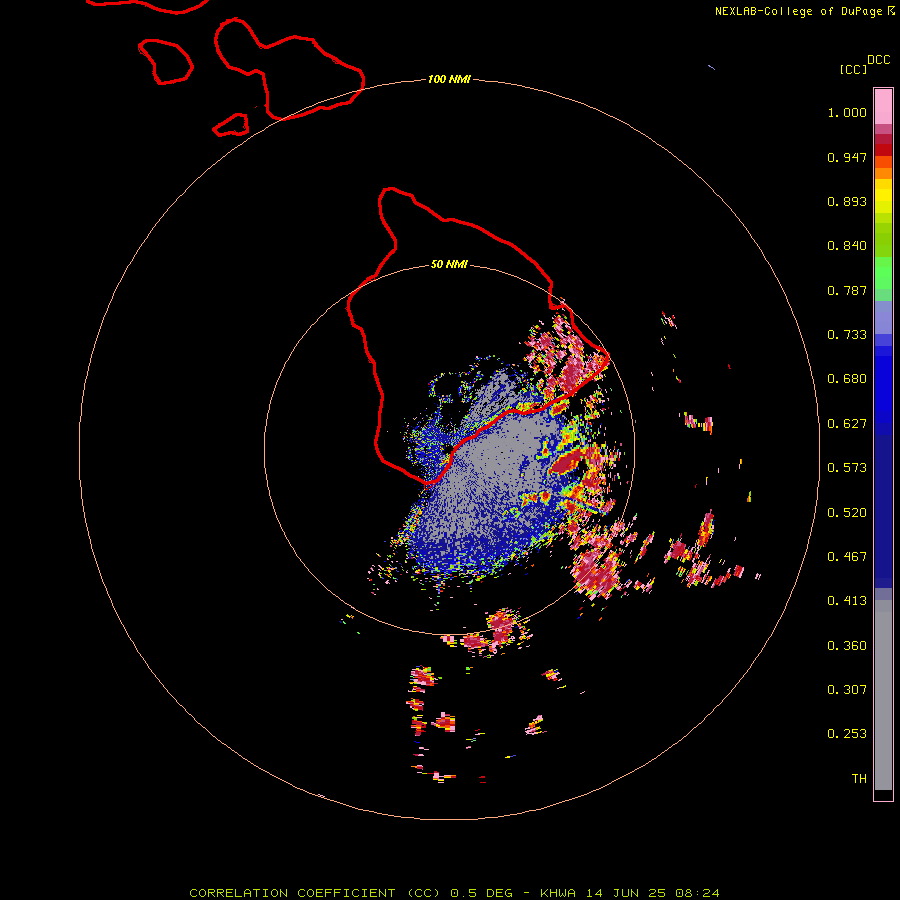
Task: Pick the bright green swatch above 0.787
Action: (883, 273)
